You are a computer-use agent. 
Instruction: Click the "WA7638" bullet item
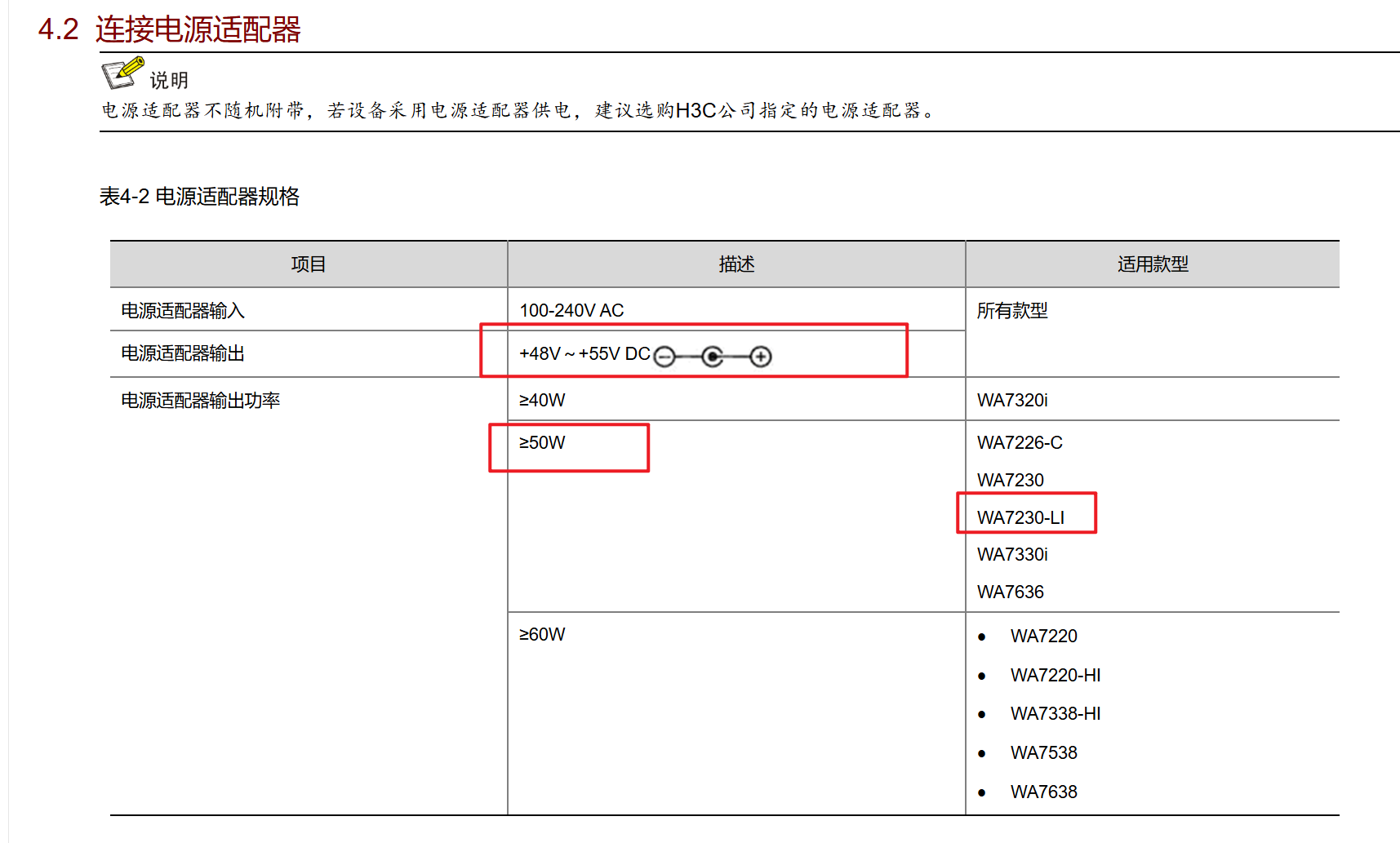(x=1044, y=792)
